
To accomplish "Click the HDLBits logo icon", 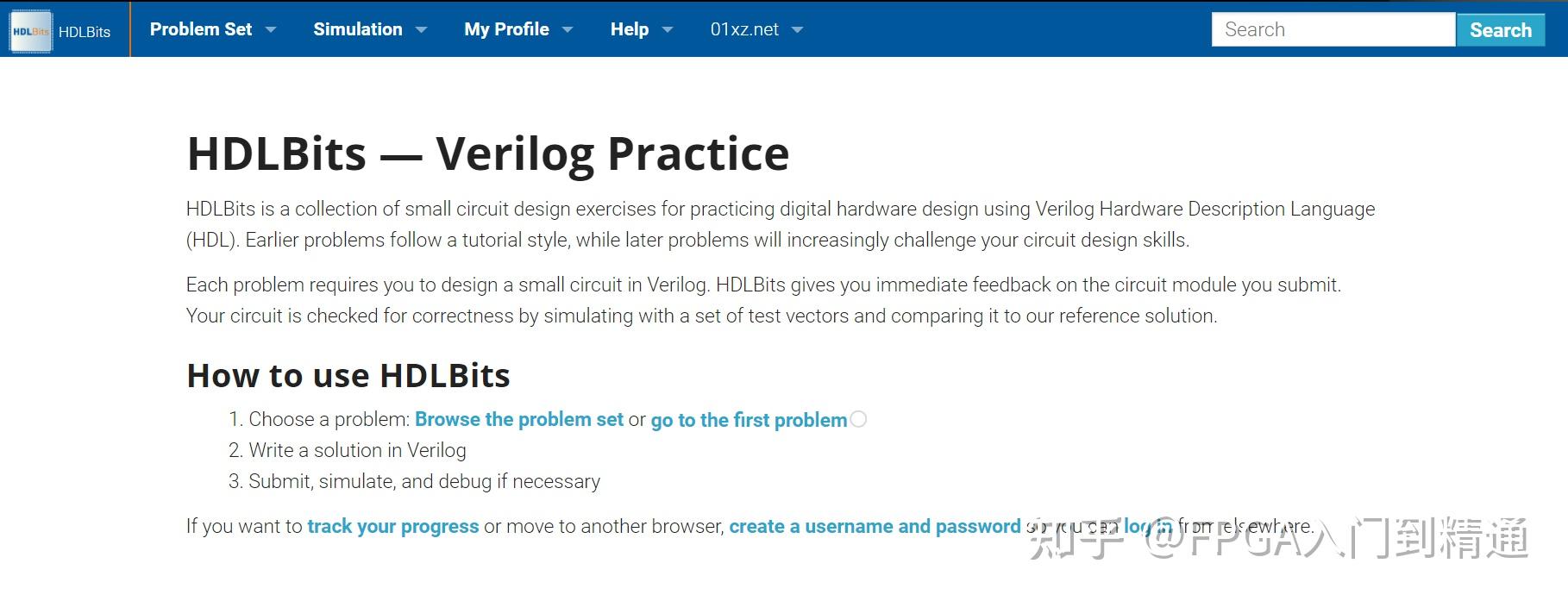I will (30, 31).
